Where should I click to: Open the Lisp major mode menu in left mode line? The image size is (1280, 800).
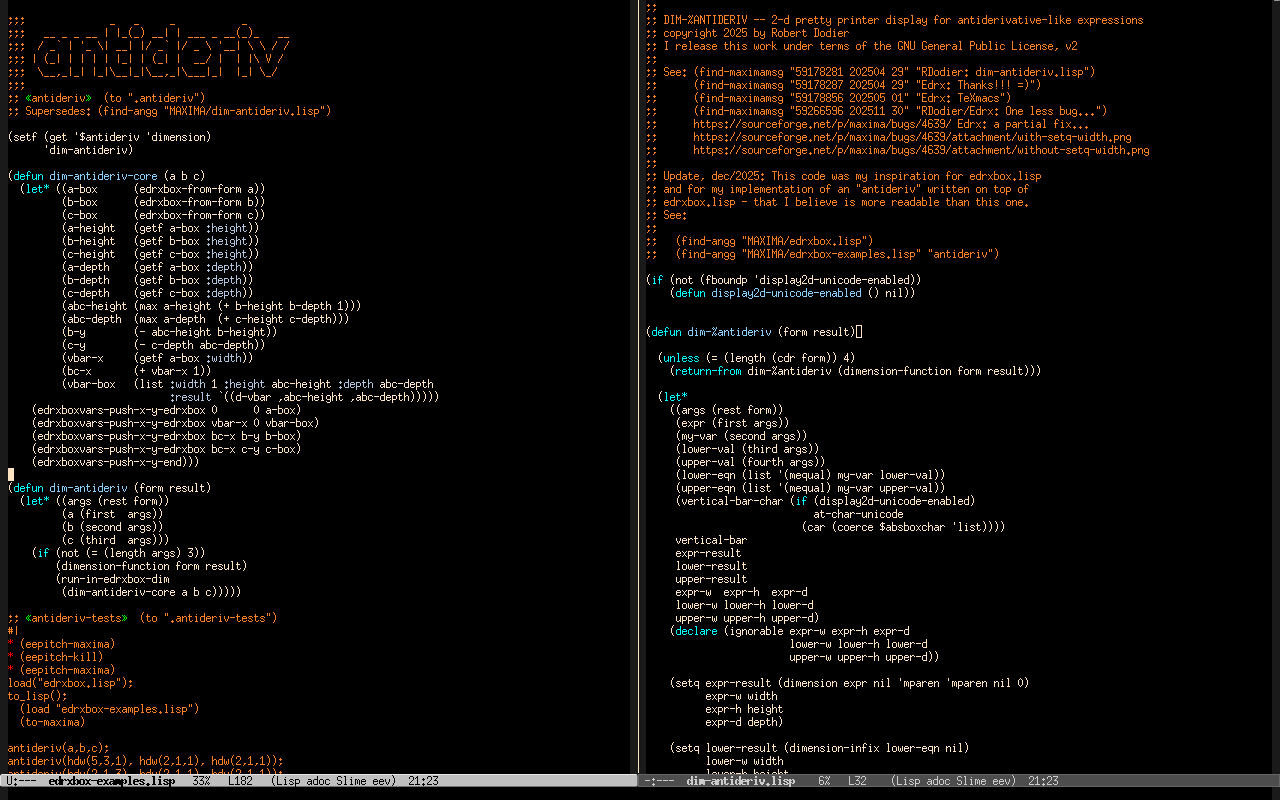(x=293, y=781)
